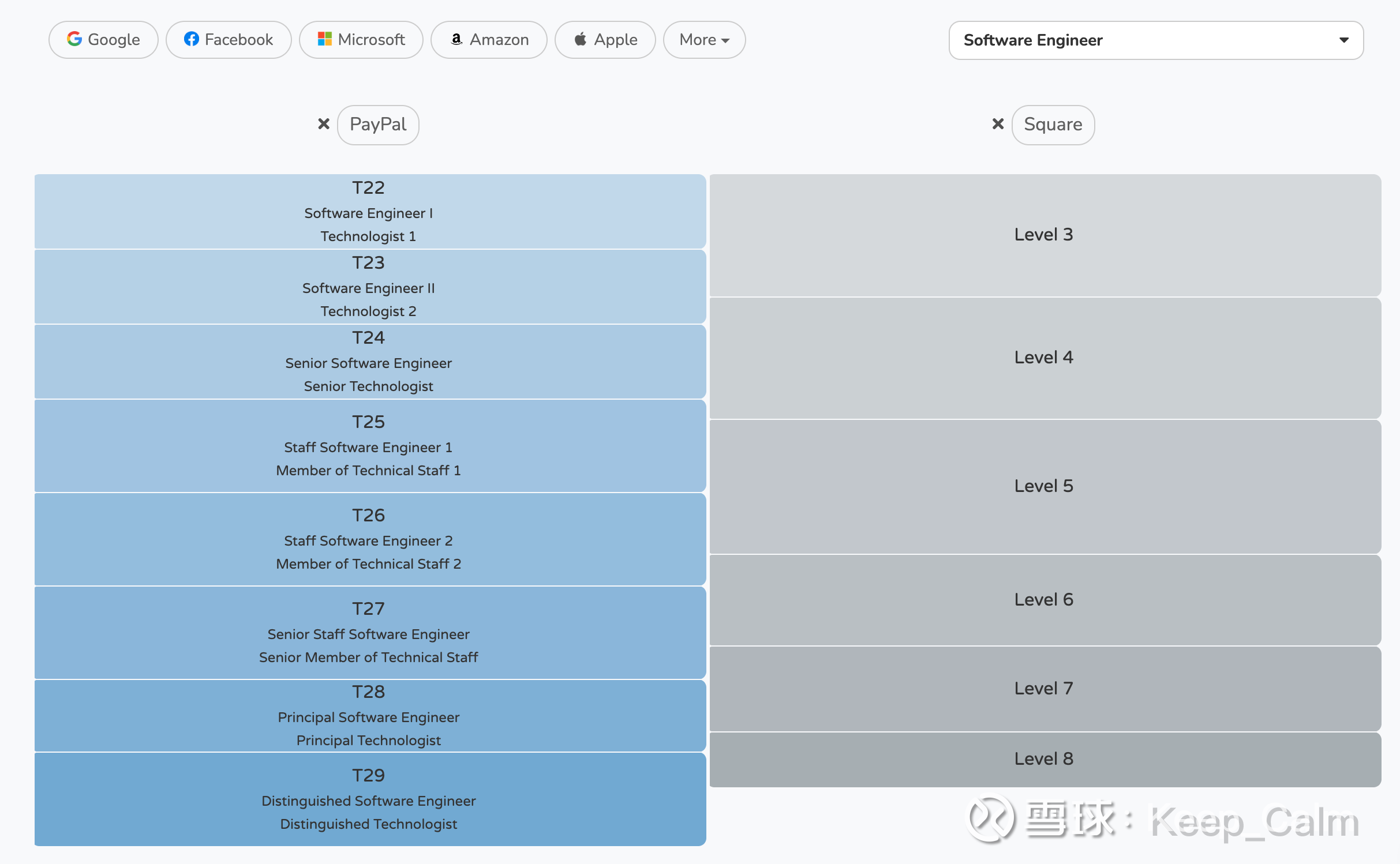Click the Microsoft logo icon

click(x=325, y=39)
